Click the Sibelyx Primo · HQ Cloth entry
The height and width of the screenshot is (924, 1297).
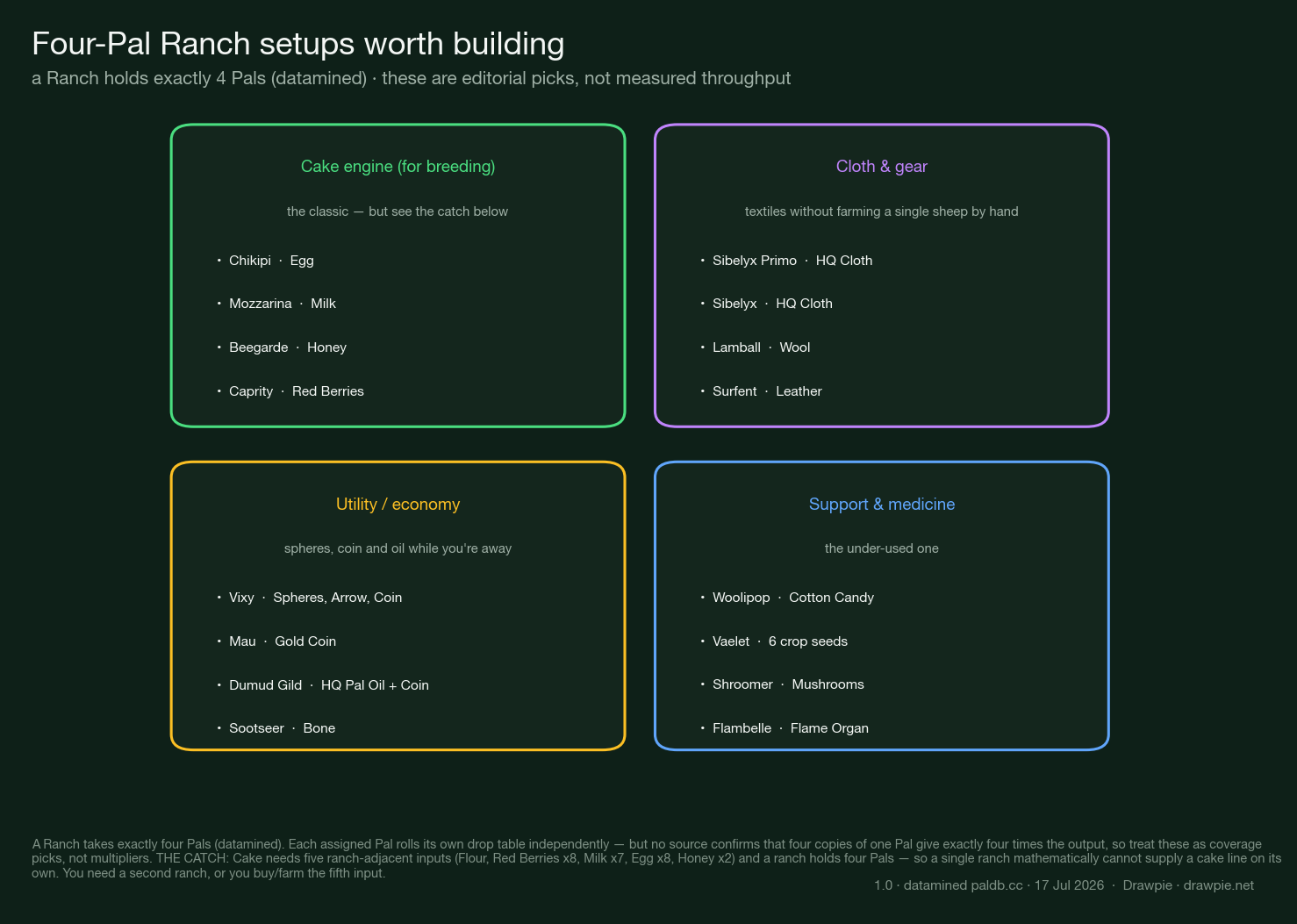click(x=786, y=261)
